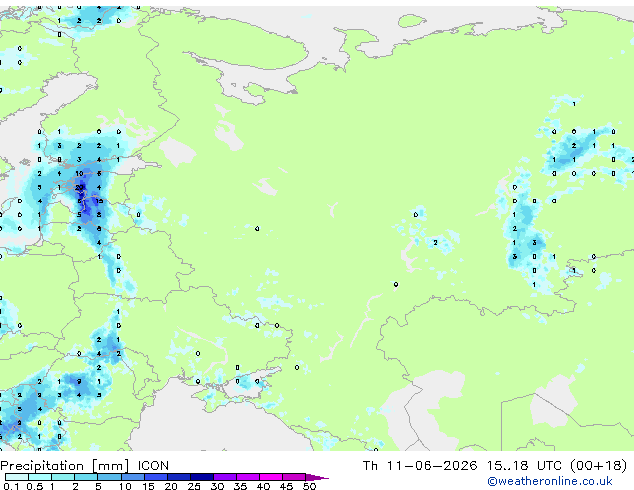This screenshot has height=490, width=634.
Task: Pick the 15–20 mm legend swatch
Action: [x=156, y=477]
